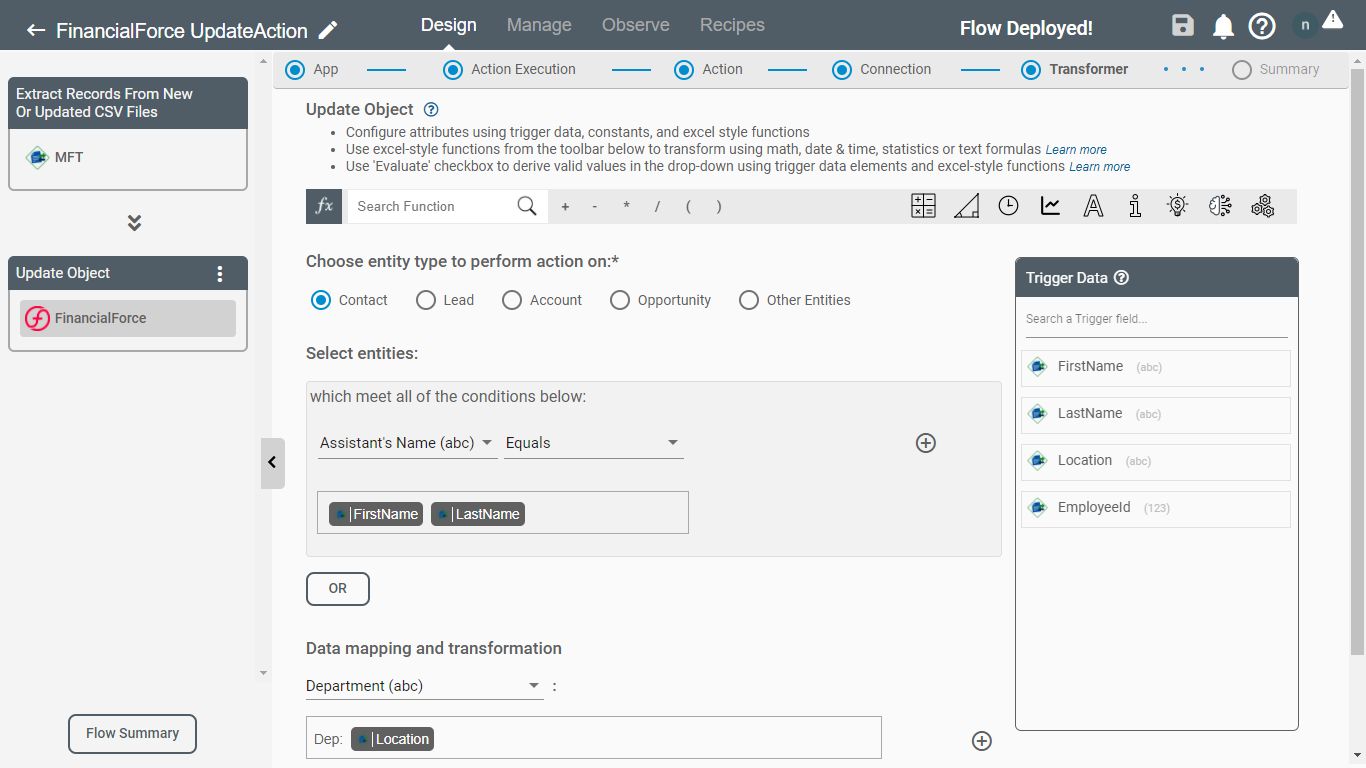The image size is (1366, 768).
Task: Click the warning triangle alert icon
Action: 1332,19
